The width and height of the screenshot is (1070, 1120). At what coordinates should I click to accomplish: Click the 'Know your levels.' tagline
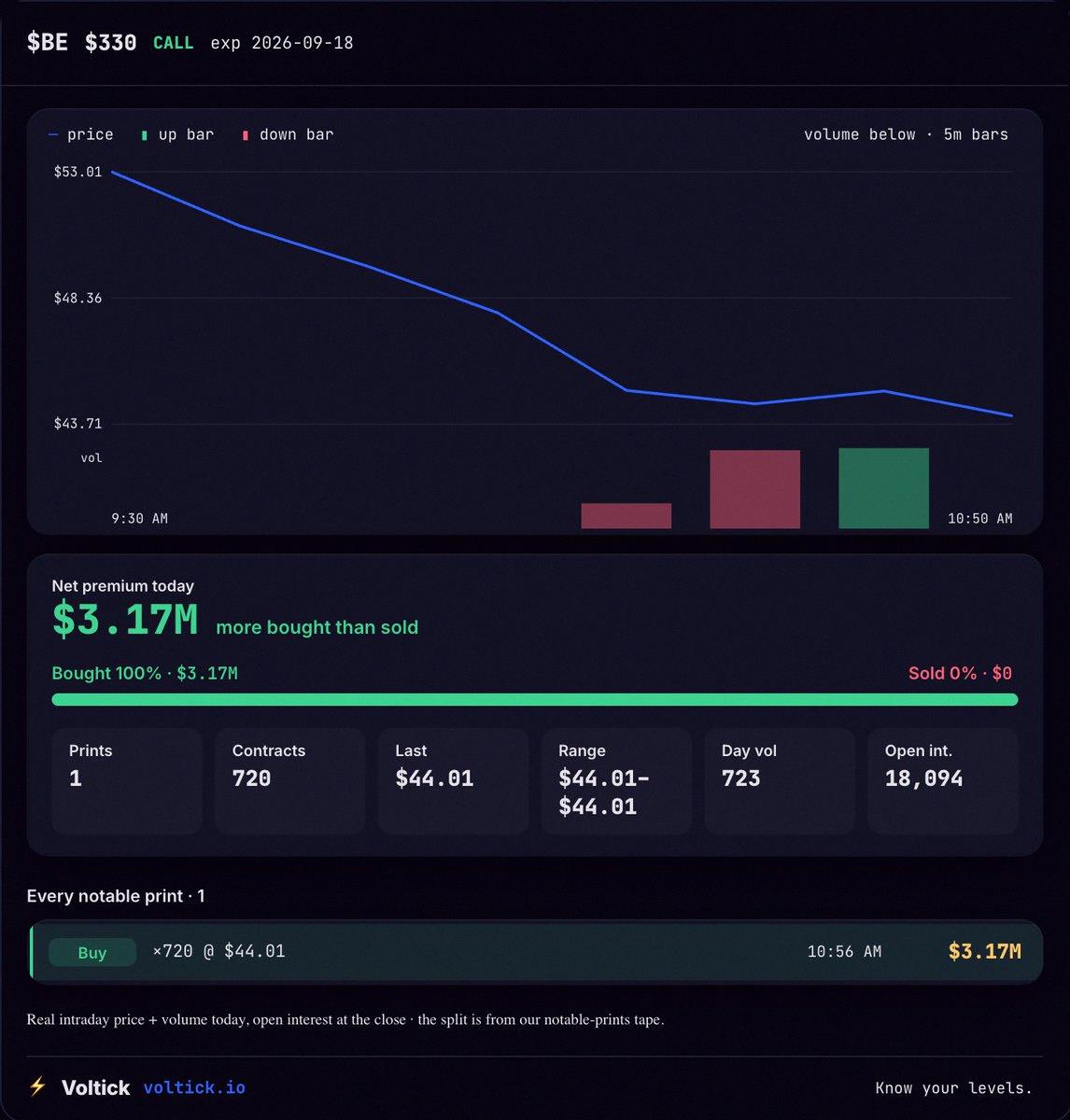[953, 1088]
